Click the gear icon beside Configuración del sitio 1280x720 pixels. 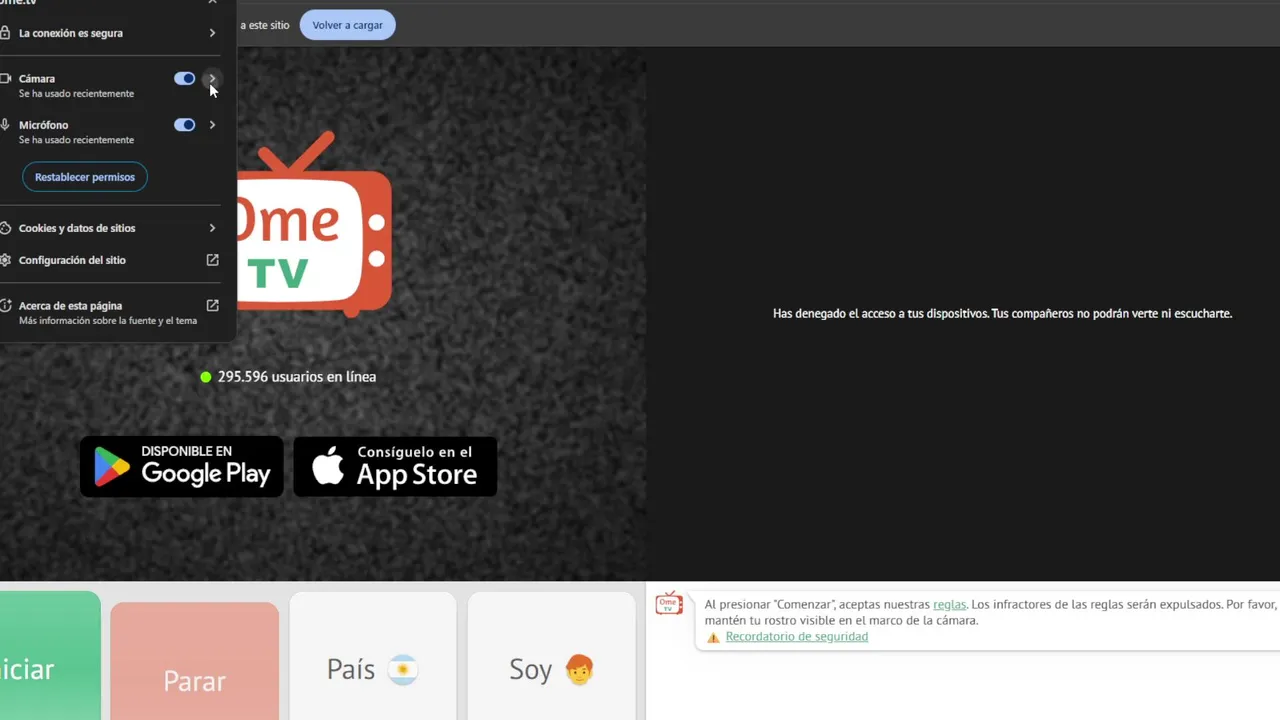[x=5, y=260]
